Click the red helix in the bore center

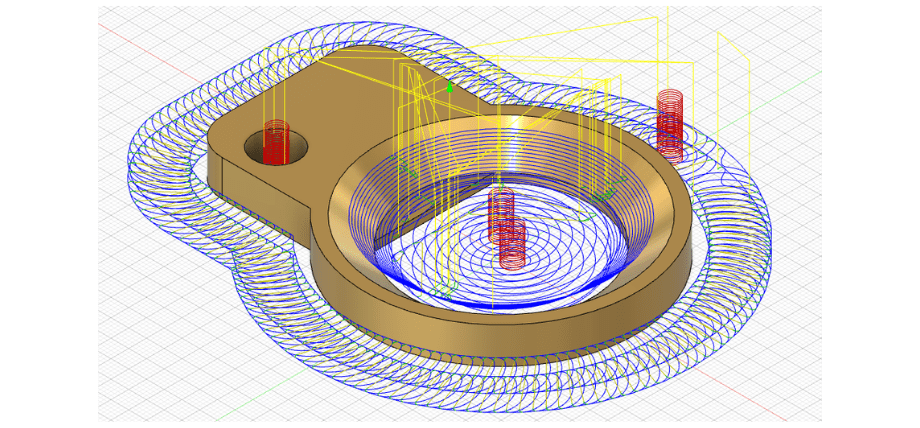[x=508, y=228]
